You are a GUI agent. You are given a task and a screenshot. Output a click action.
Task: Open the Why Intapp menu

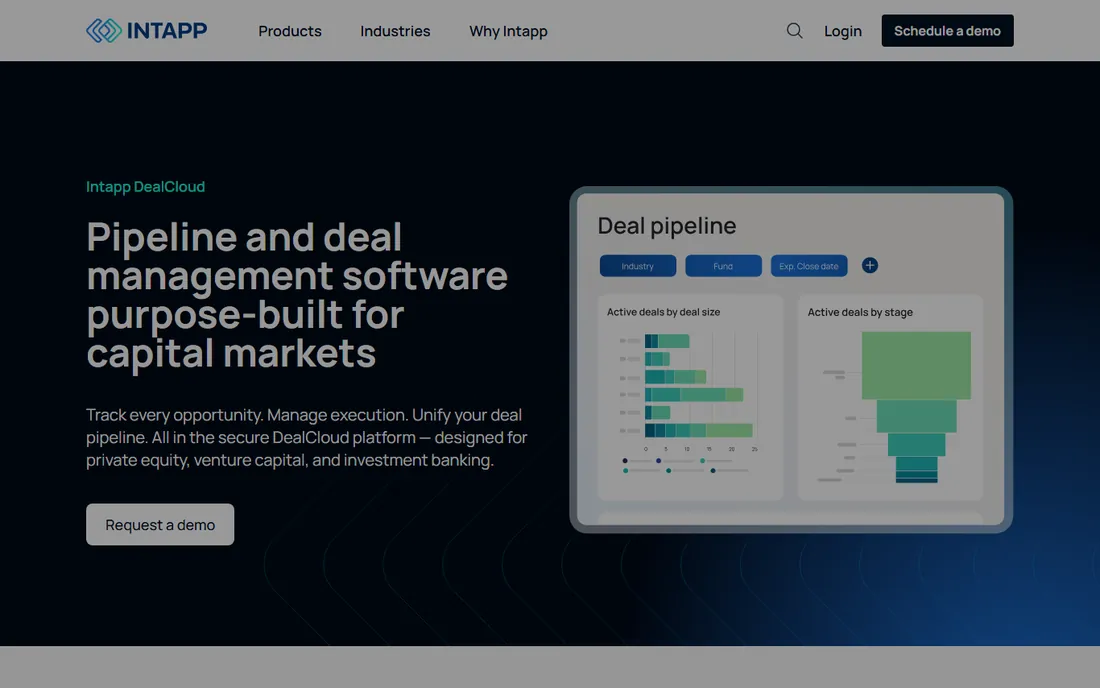508,31
